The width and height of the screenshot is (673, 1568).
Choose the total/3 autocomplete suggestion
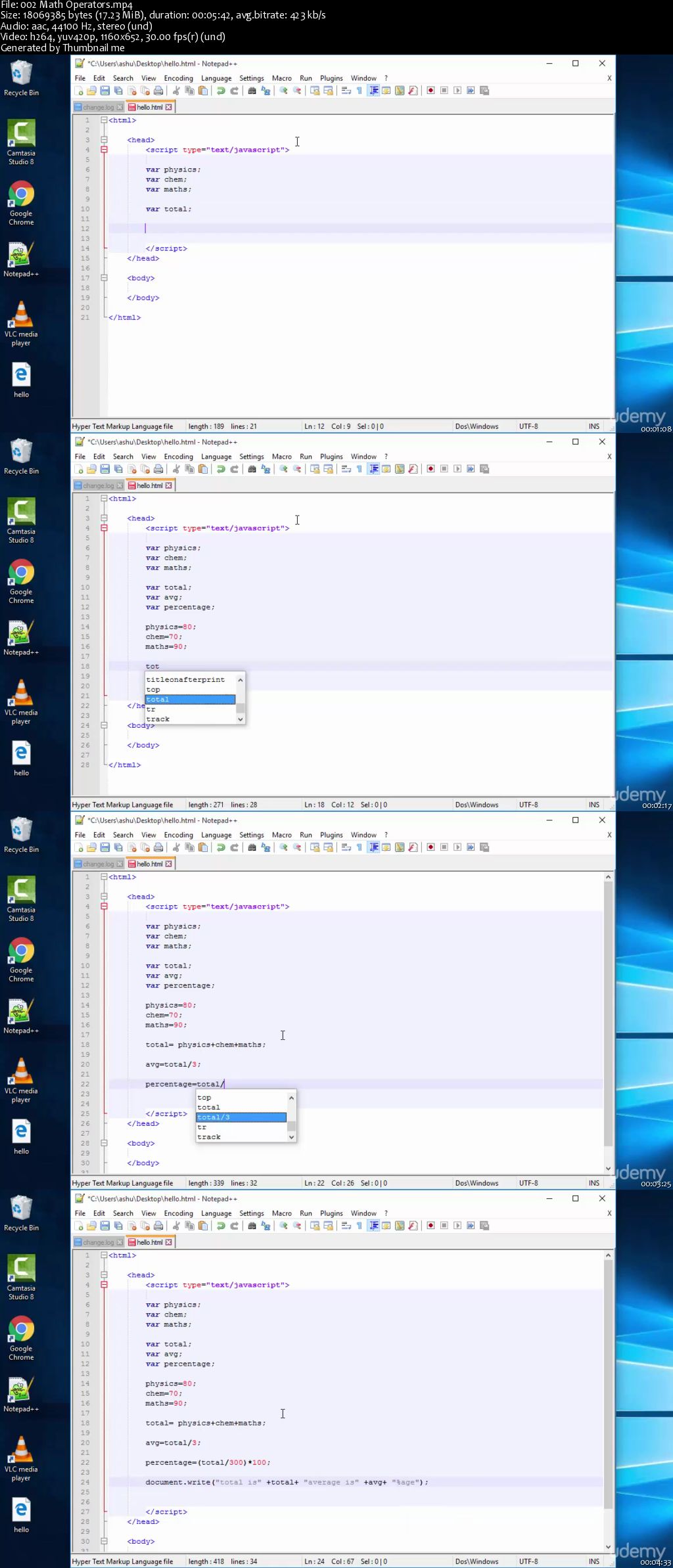(x=241, y=1117)
